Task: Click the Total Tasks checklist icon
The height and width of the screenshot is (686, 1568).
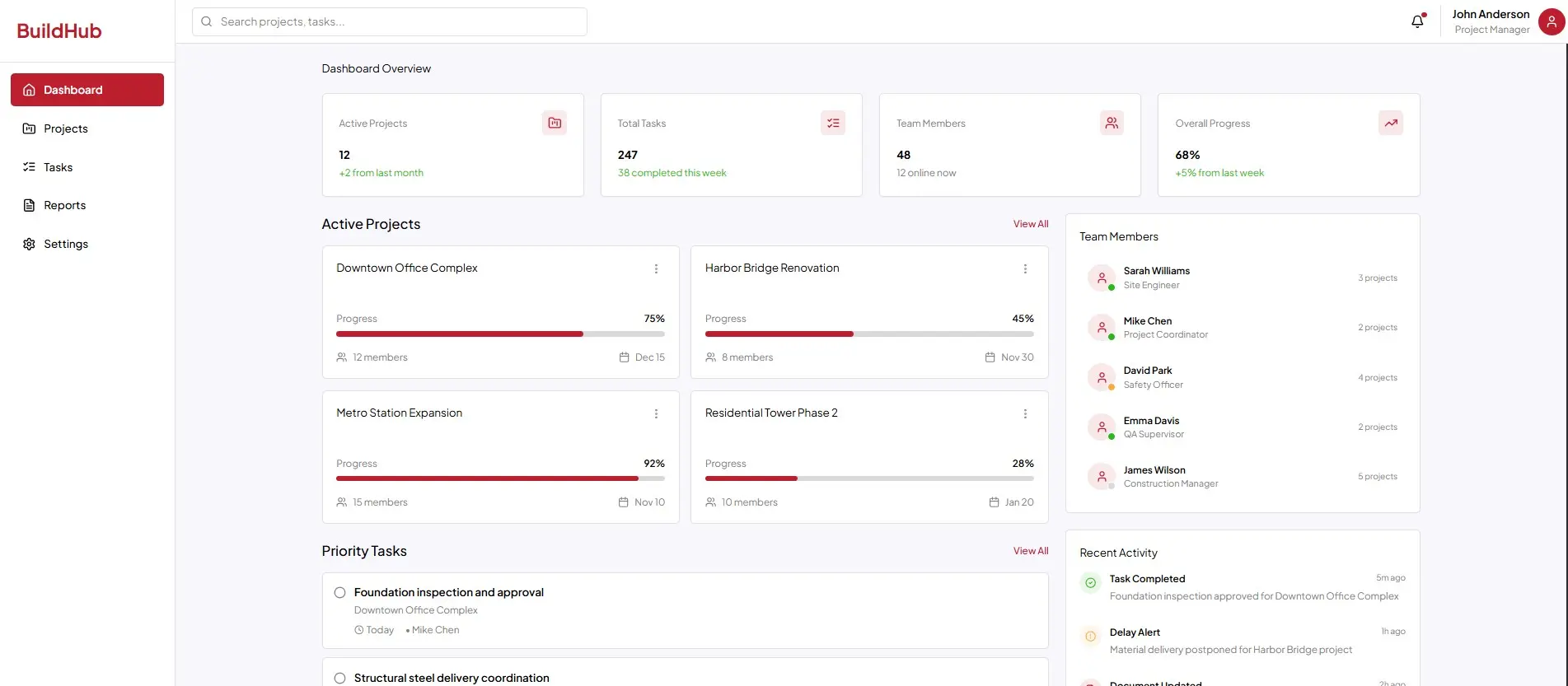Action: (x=833, y=123)
